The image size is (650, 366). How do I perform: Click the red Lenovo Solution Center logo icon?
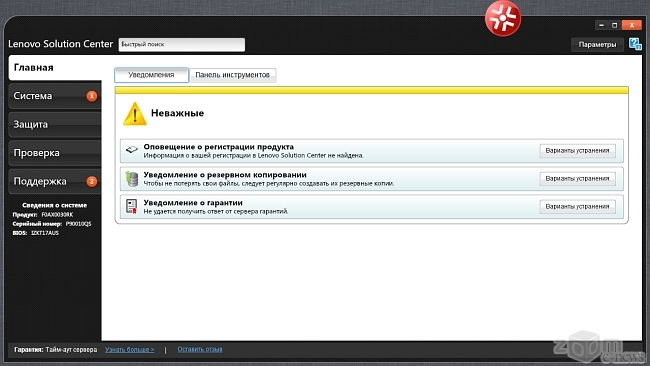503,18
